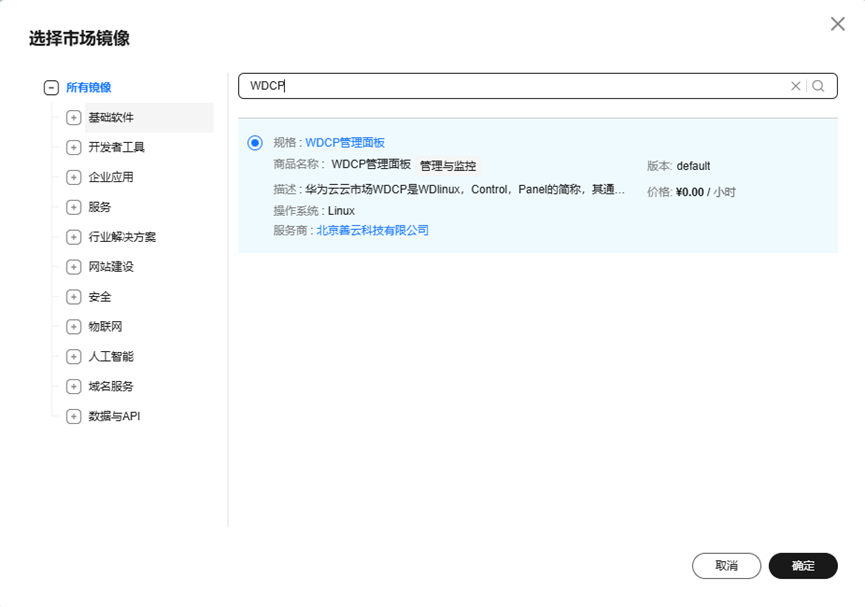The height and width of the screenshot is (607, 865).
Task: Select the 企业应用 tree item
Action: 111,177
